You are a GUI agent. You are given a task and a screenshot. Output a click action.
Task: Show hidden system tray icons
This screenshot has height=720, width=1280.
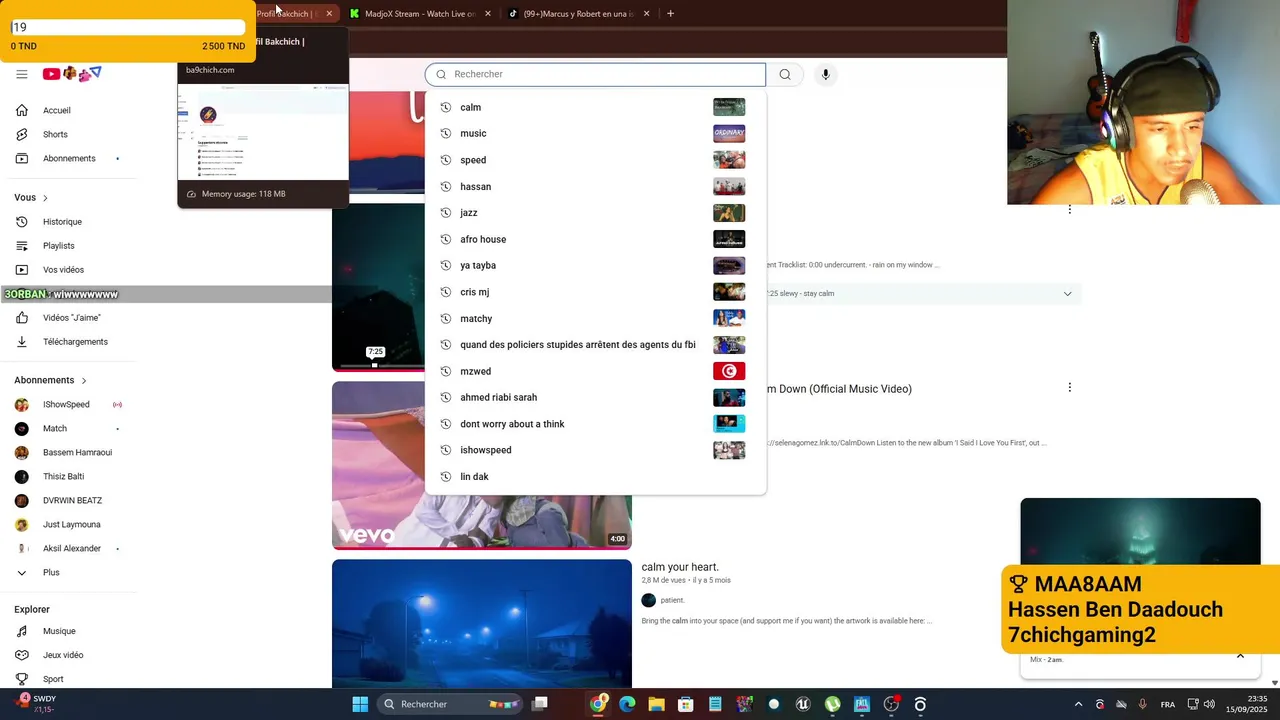[1078, 704]
